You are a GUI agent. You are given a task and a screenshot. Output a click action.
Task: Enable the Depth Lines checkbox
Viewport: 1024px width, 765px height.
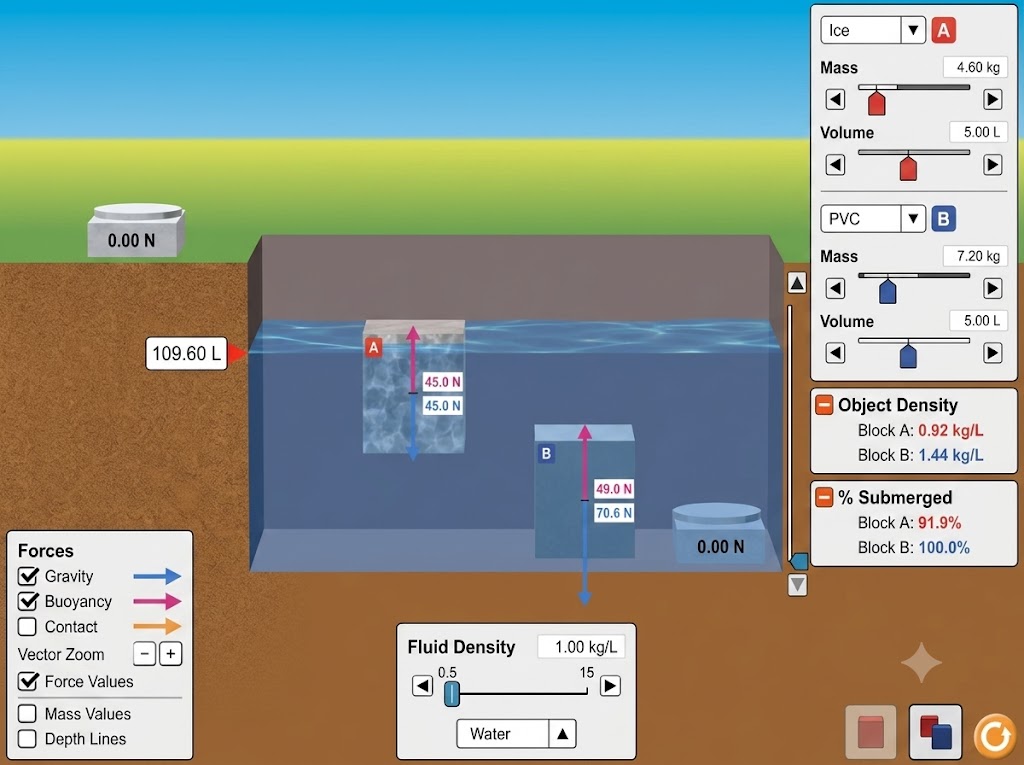click(x=27, y=739)
